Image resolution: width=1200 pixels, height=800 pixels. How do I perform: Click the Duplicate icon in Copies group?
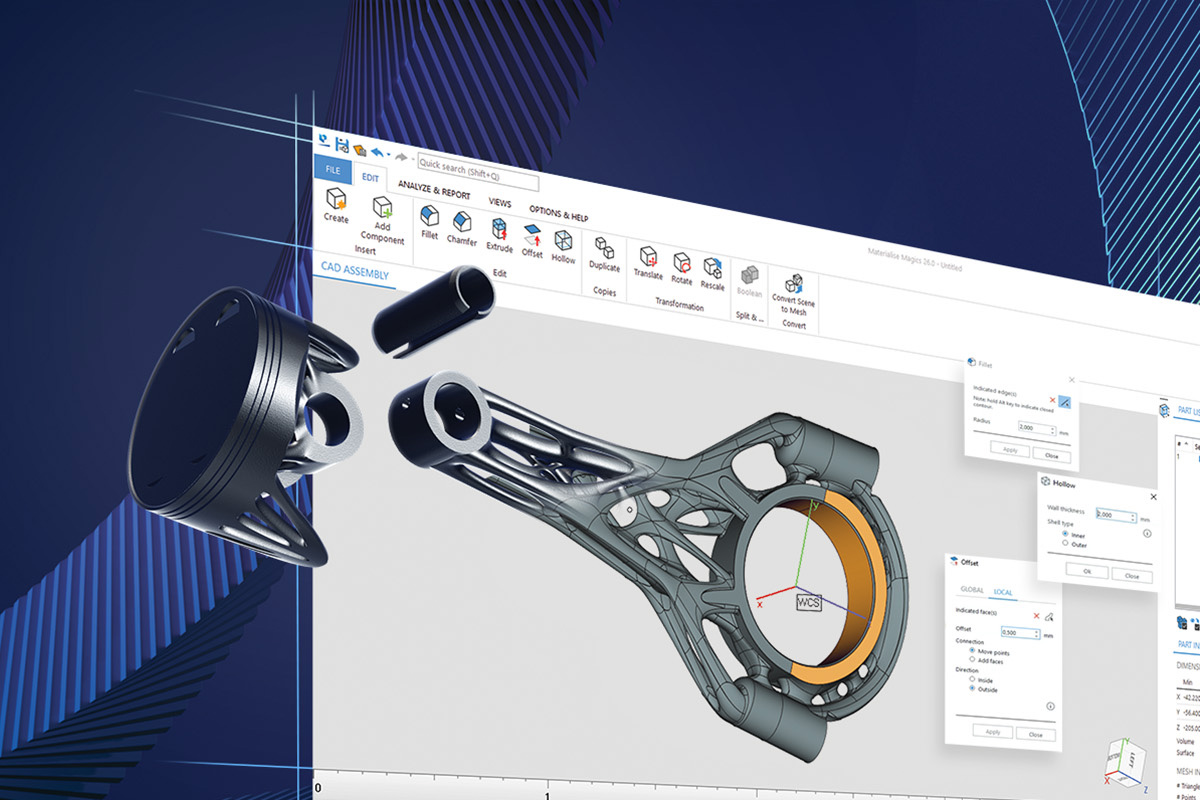pos(603,248)
